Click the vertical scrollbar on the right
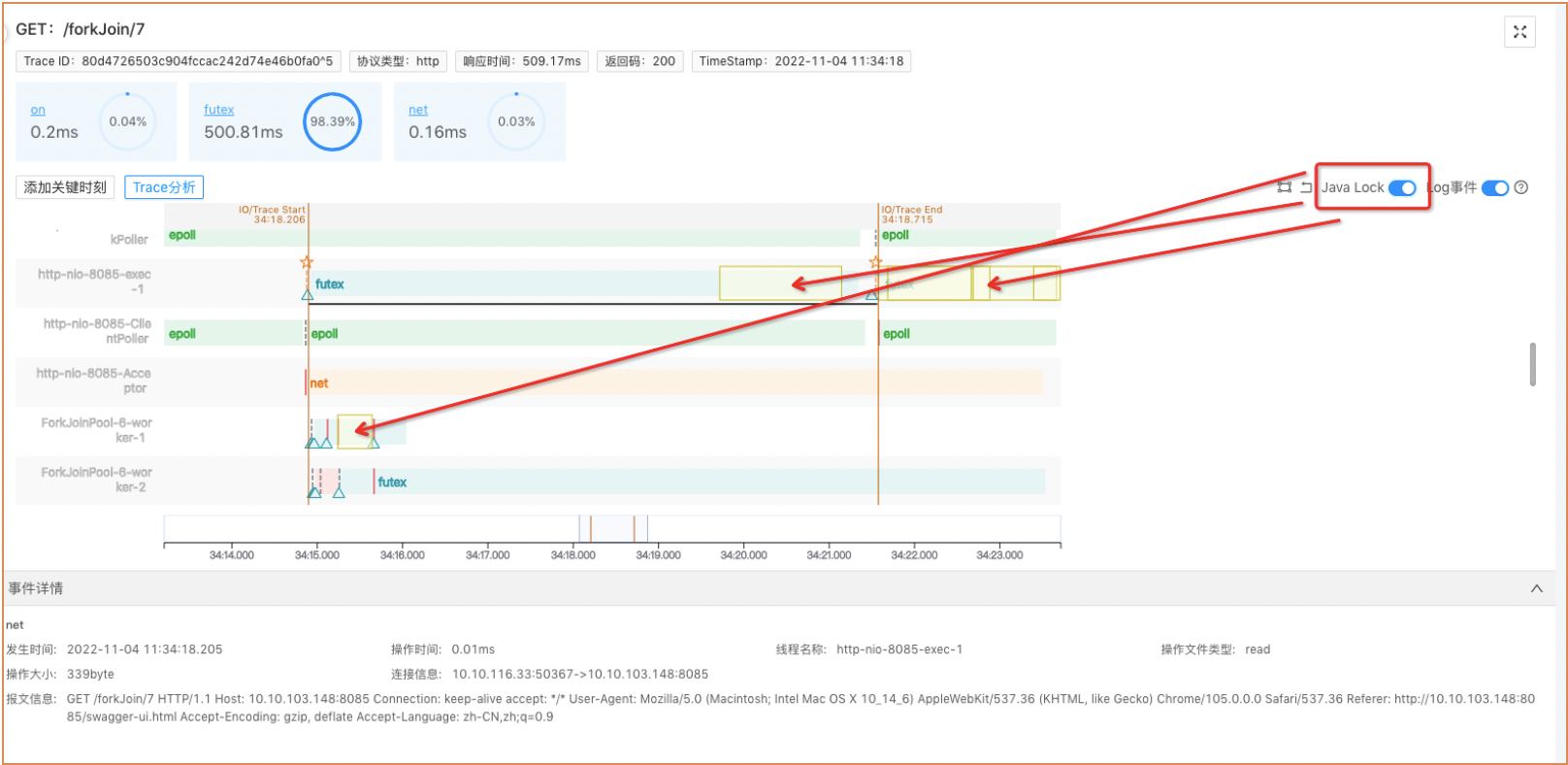1568x765 pixels. (x=1532, y=364)
